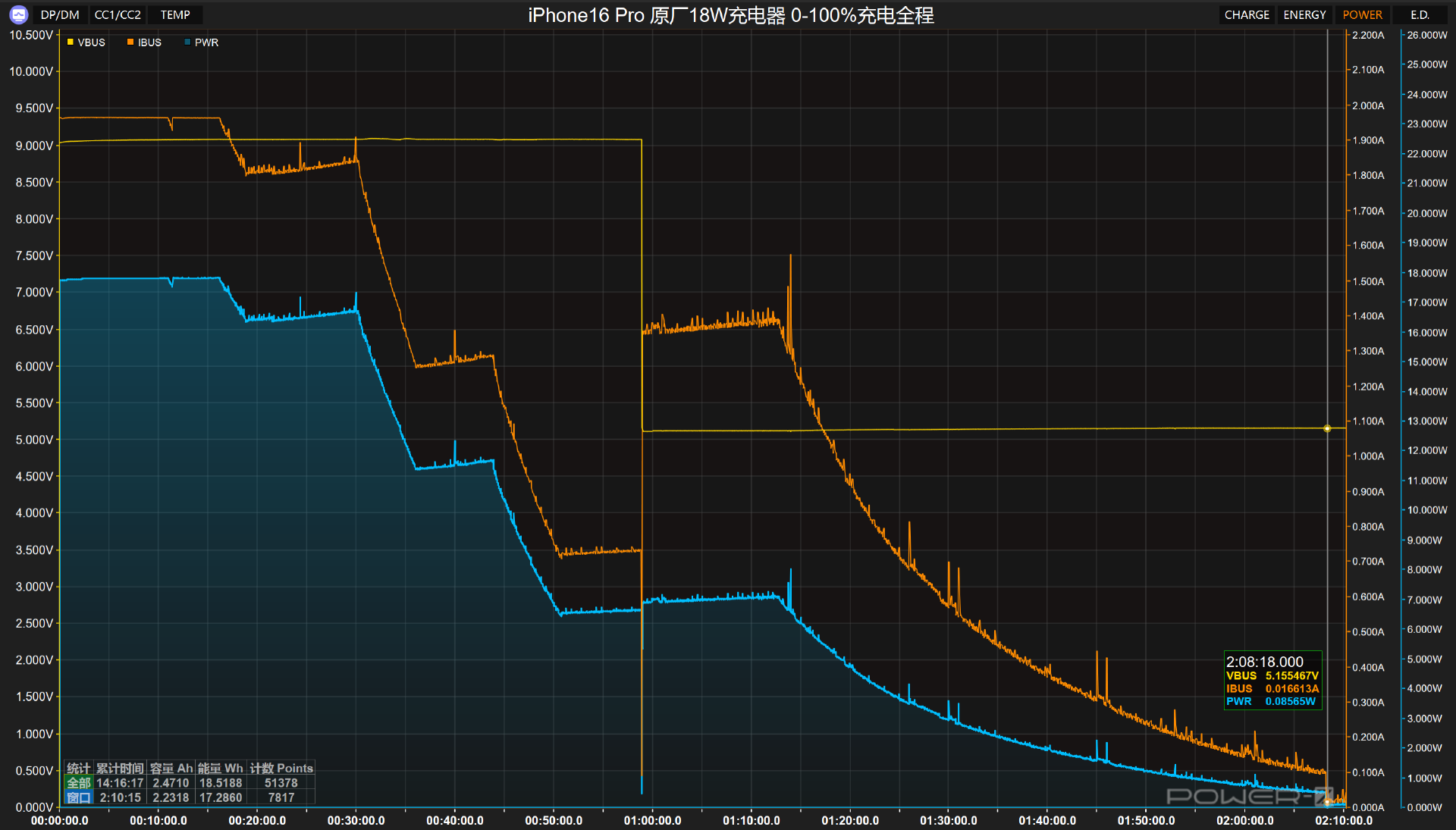Click the VBUS readout 5.155467V

point(1292,675)
